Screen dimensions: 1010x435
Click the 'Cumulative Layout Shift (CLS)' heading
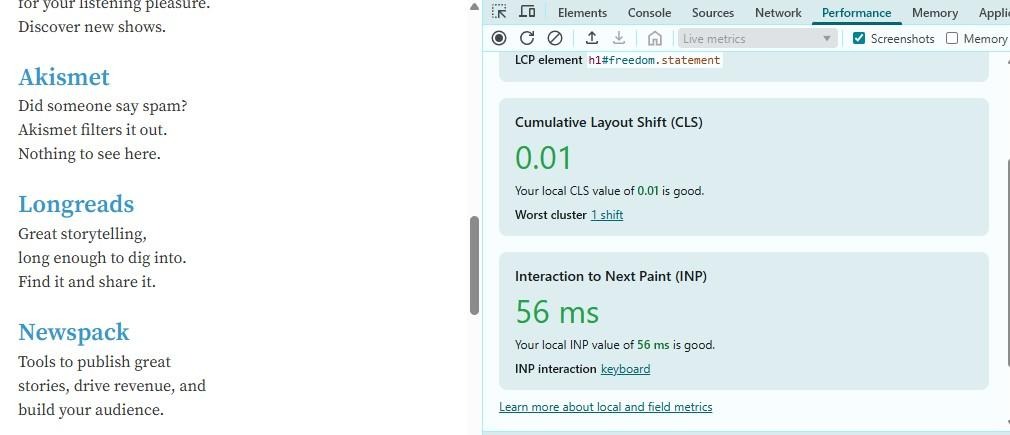click(x=609, y=122)
